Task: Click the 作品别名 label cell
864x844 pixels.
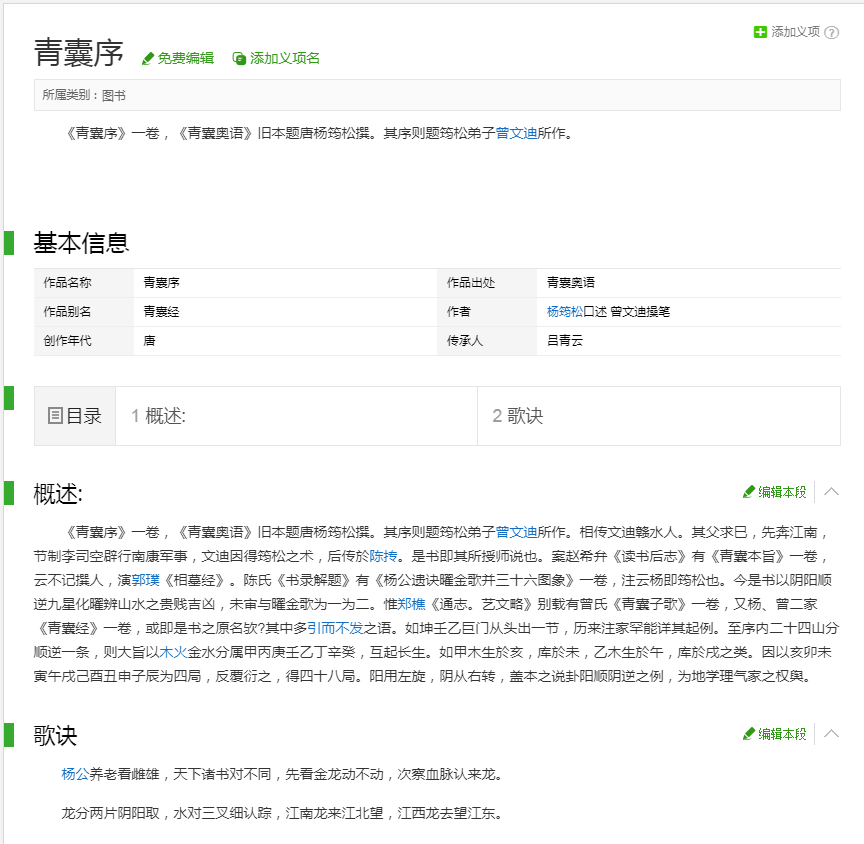Action: click(x=84, y=312)
